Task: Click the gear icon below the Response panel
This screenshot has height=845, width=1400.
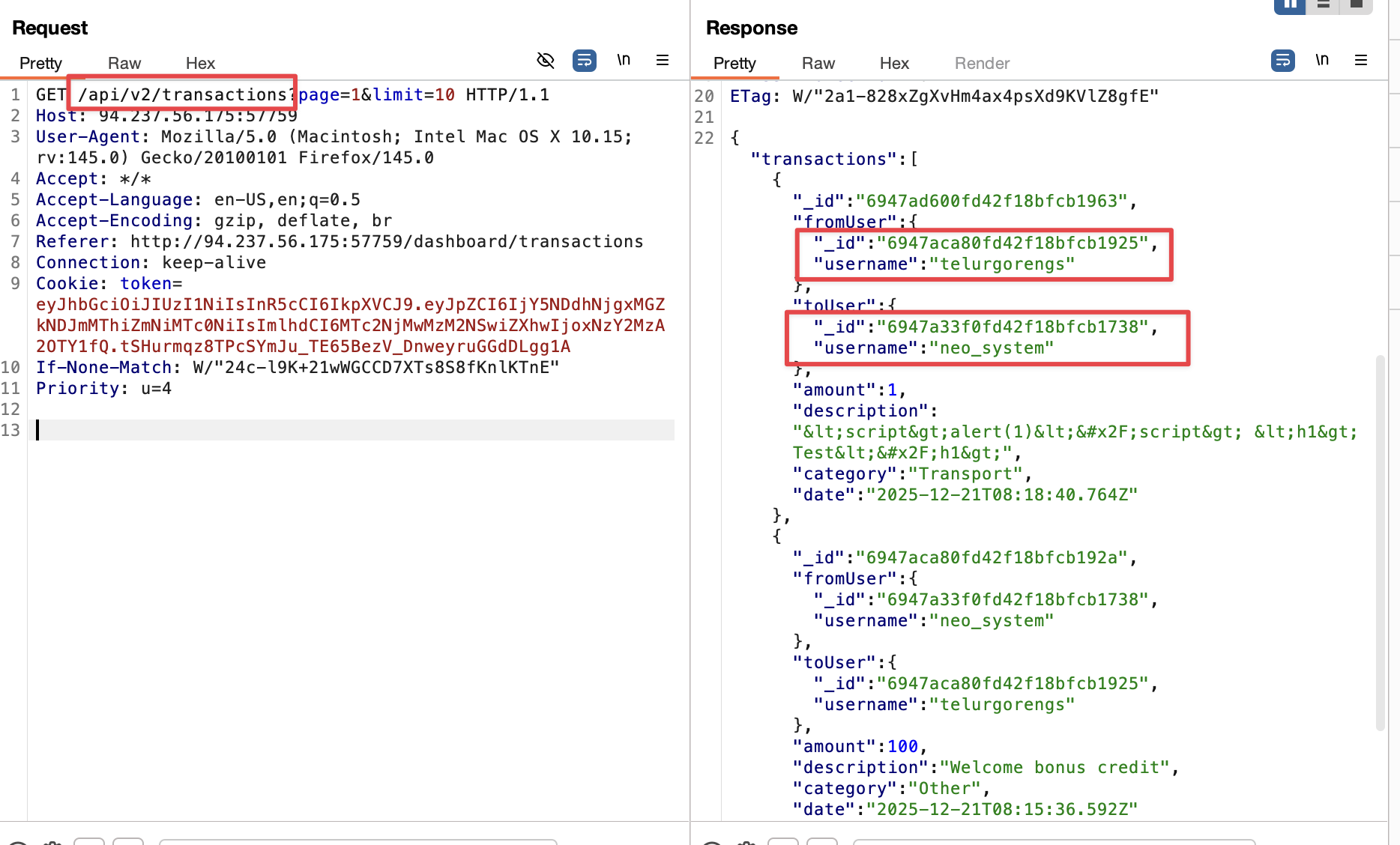Action: (747, 842)
